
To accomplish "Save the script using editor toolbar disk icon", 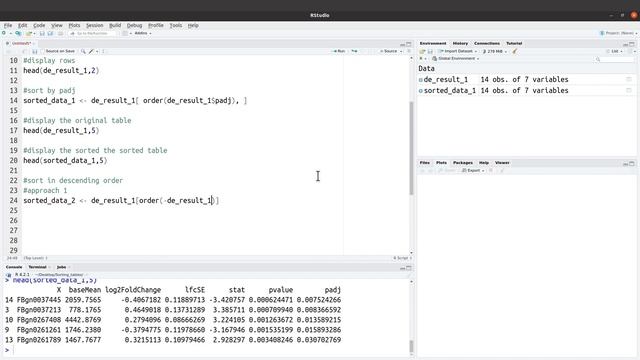I will coord(35,51).
